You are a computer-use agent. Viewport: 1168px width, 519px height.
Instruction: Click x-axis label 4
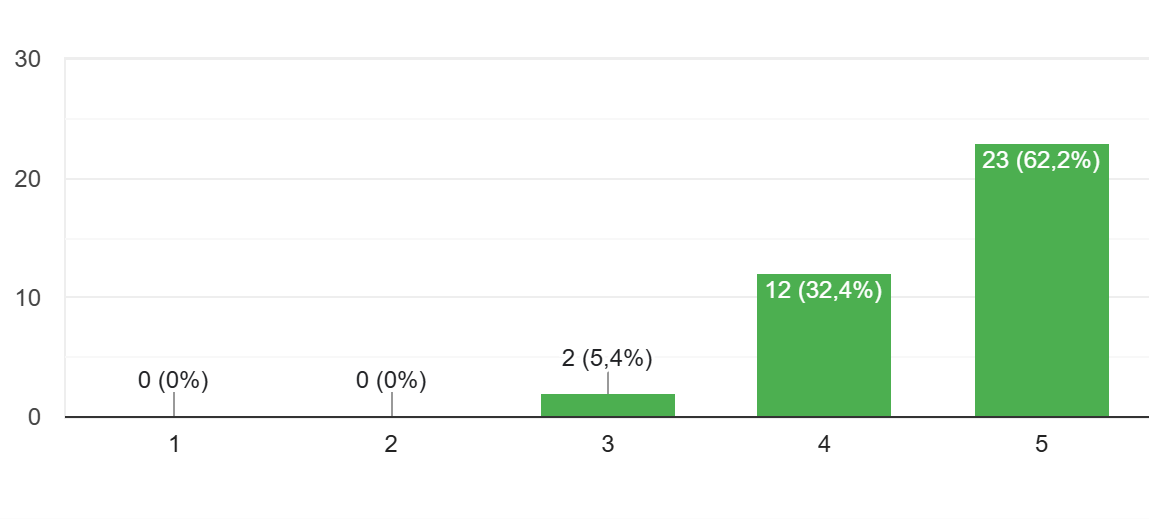coord(824,445)
